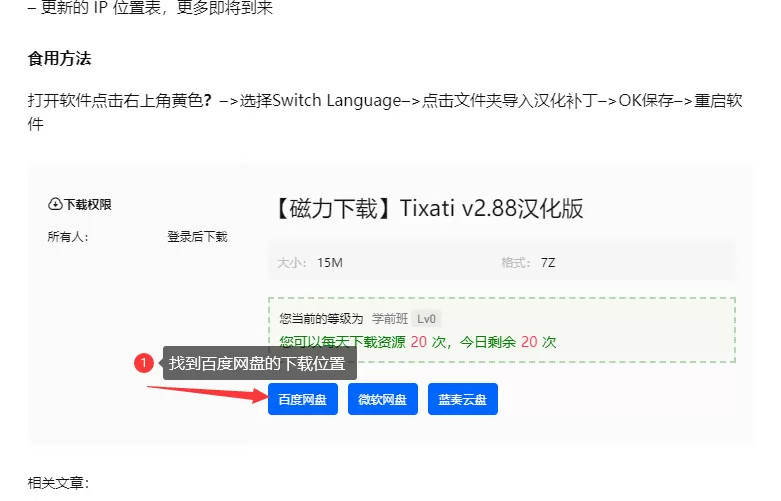781x501 pixels.
Task: Select the Tixati v2.88汉化版 title
Action: point(428,208)
